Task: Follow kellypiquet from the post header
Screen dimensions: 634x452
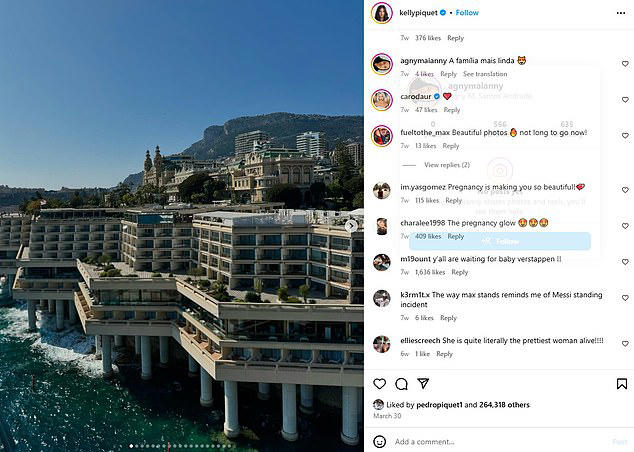Action: 467,13
